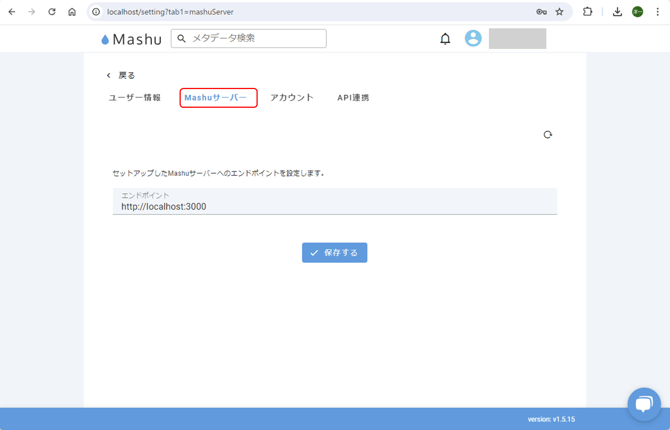This screenshot has height=430, width=670.
Task: Open the browser extensions puzzle icon
Action: click(x=588, y=12)
